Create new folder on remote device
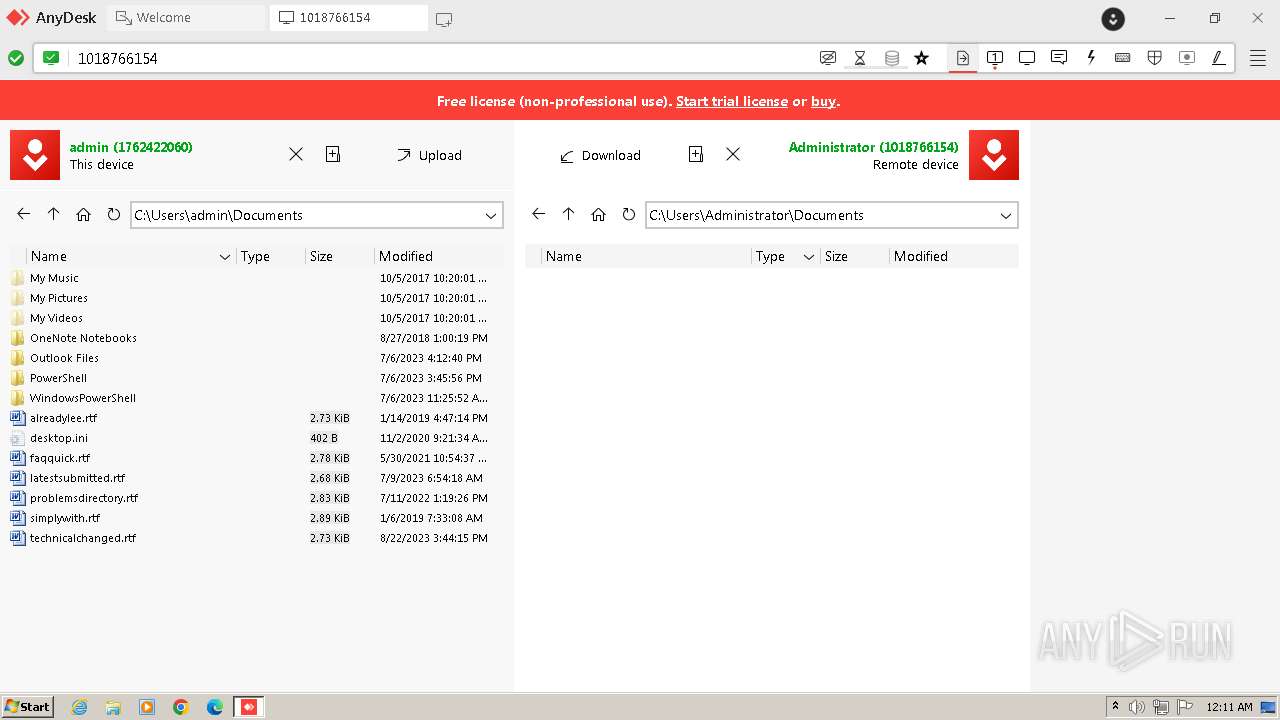This screenshot has height=720, width=1280. [x=696, y=154]
